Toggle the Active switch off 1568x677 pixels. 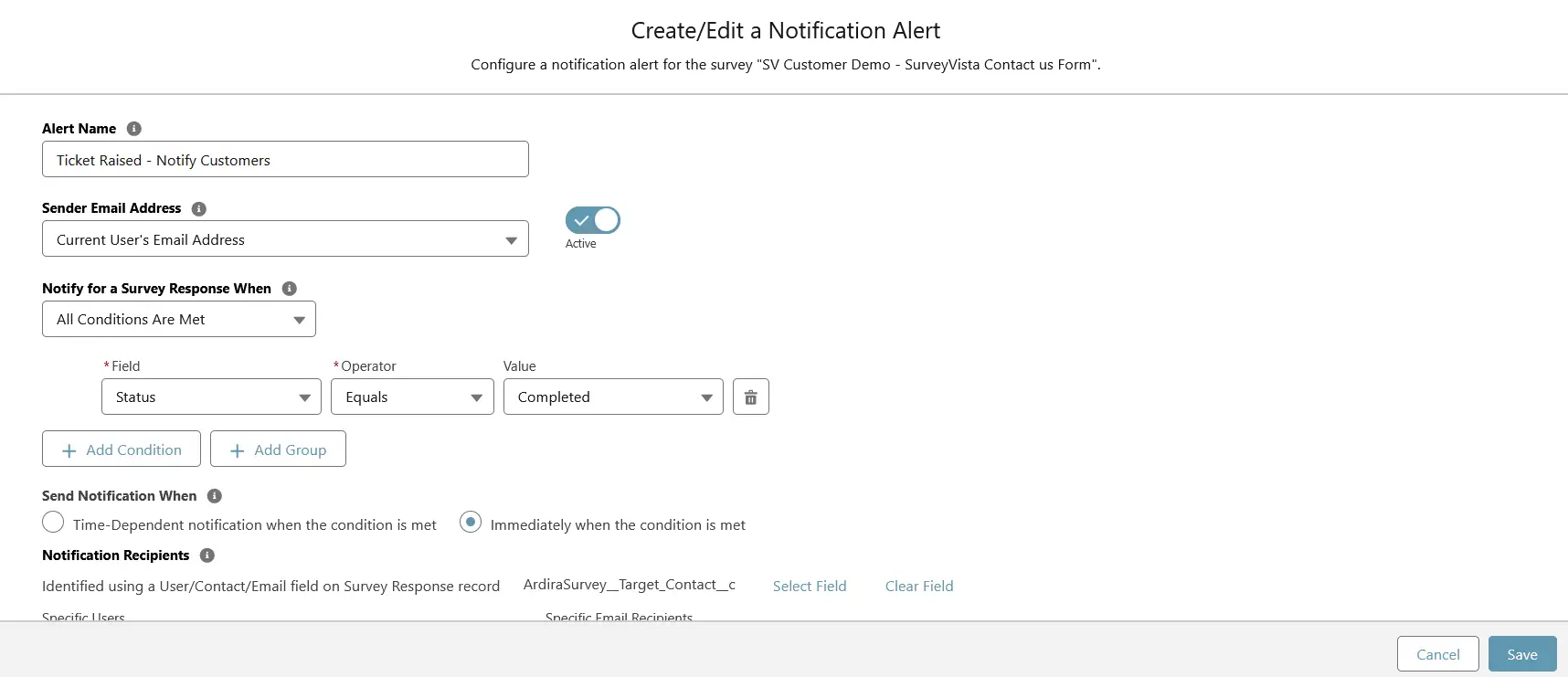593,220
